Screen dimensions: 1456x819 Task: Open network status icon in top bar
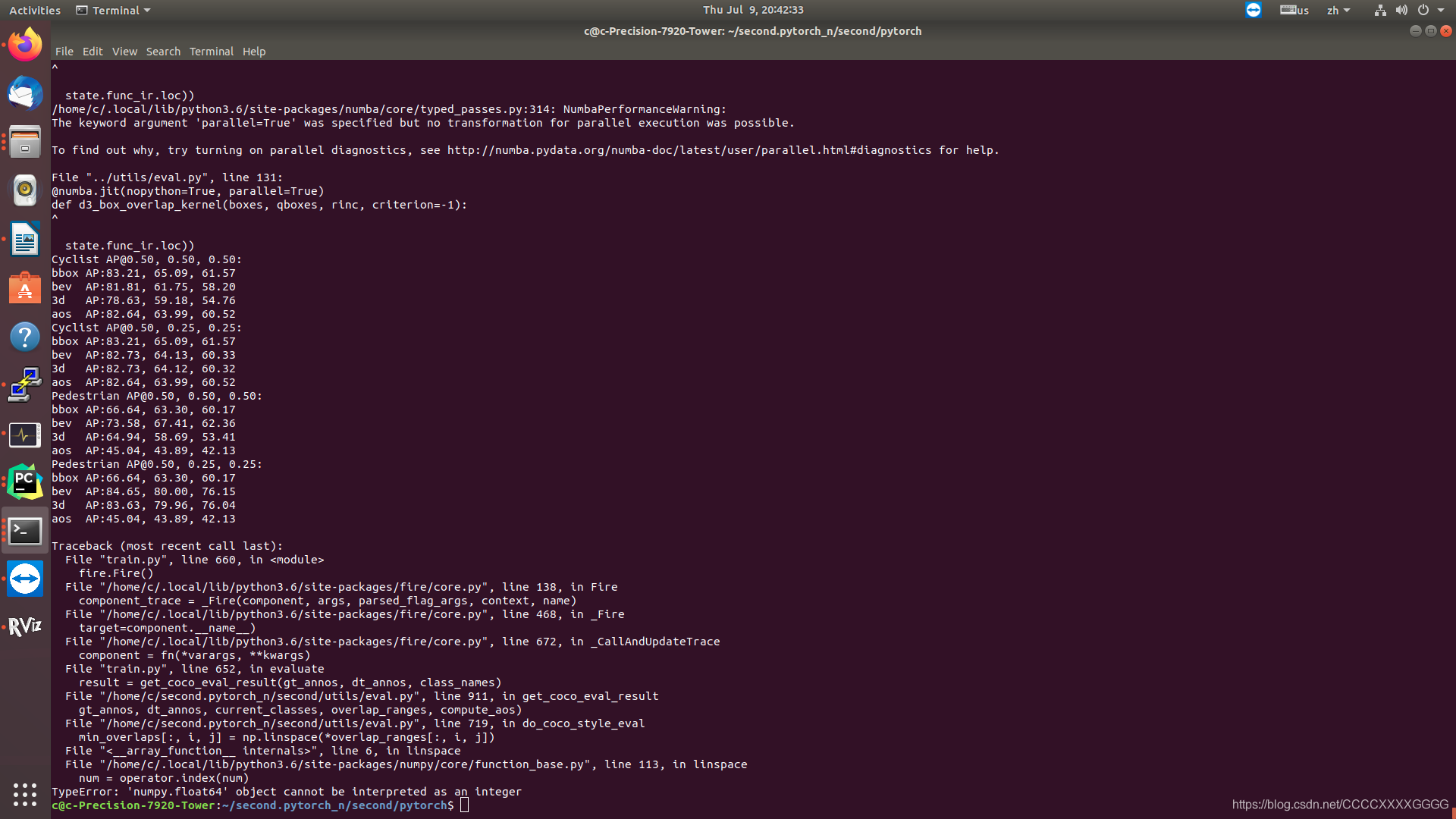(1380, 10)
